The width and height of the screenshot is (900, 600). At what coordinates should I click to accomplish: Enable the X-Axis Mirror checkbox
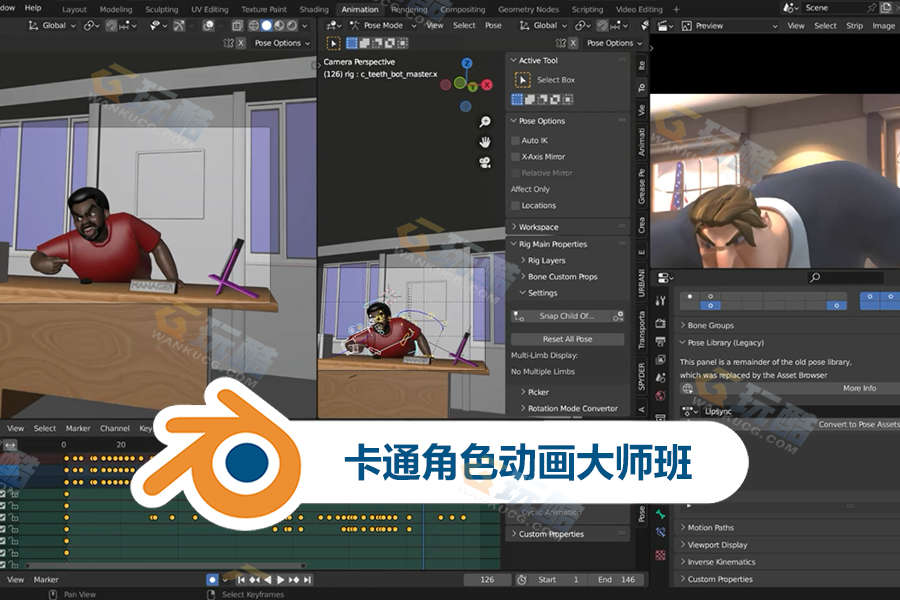515,157
